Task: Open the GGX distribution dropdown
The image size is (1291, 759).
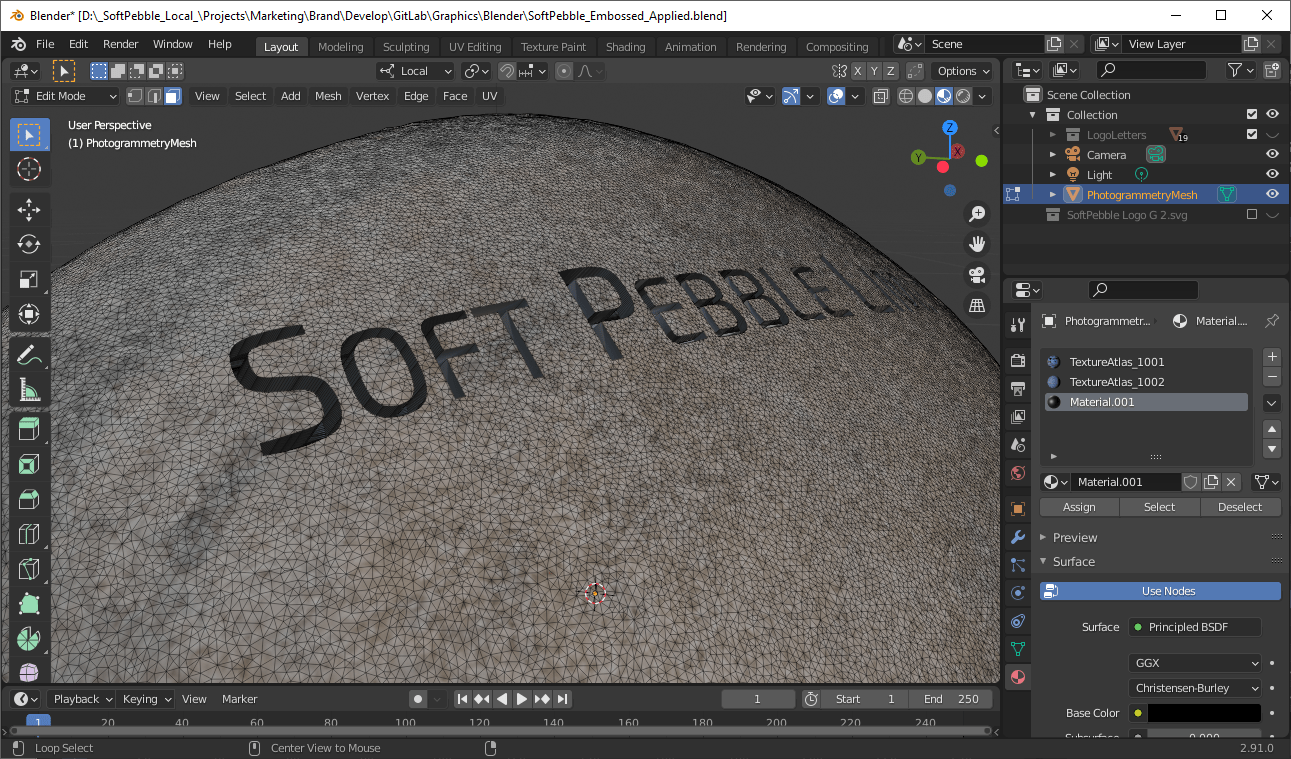Action: [x=1194, y=662]
